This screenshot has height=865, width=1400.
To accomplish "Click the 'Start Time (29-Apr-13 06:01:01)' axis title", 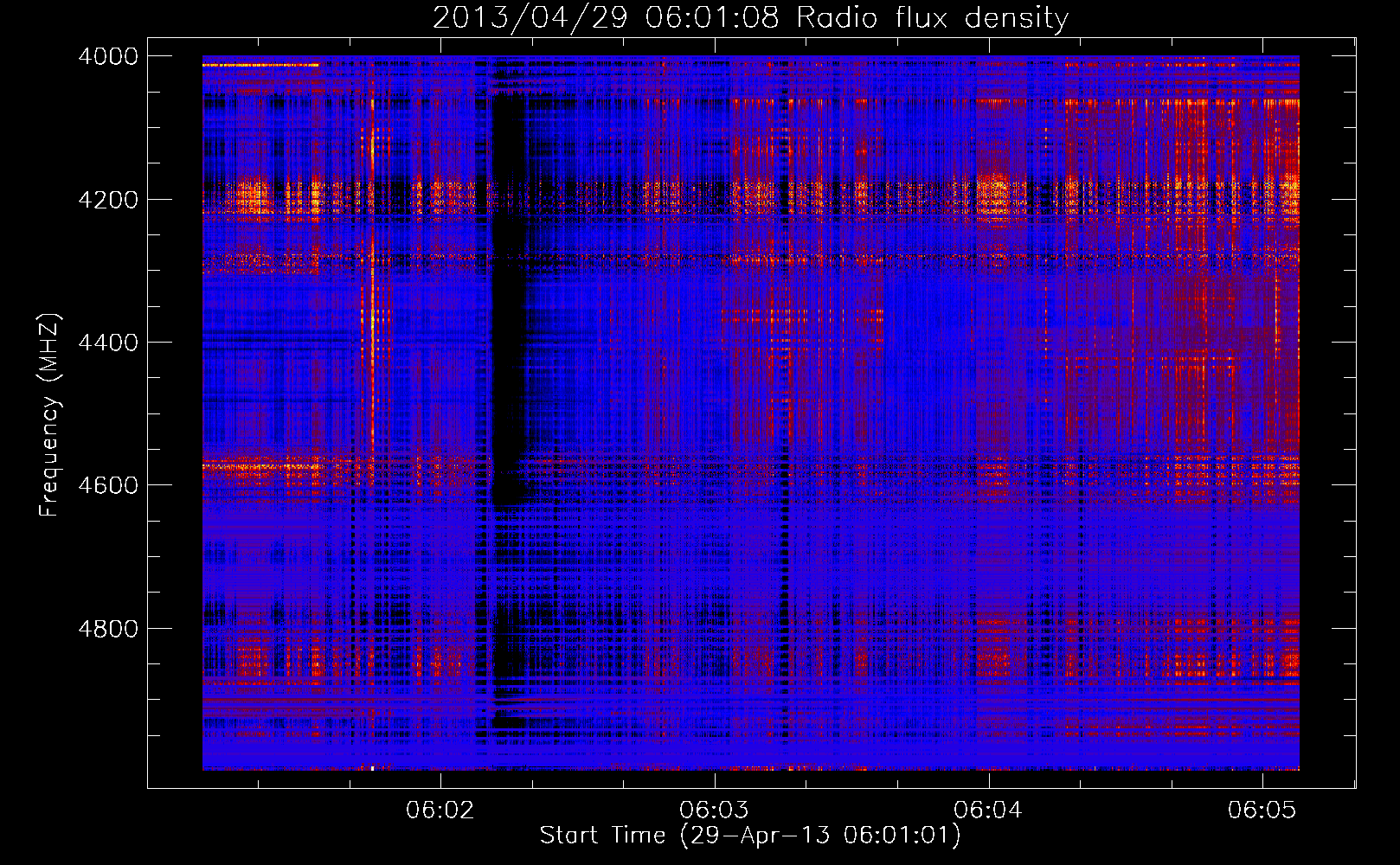I will pyautogui.click(x=750, y=836).
